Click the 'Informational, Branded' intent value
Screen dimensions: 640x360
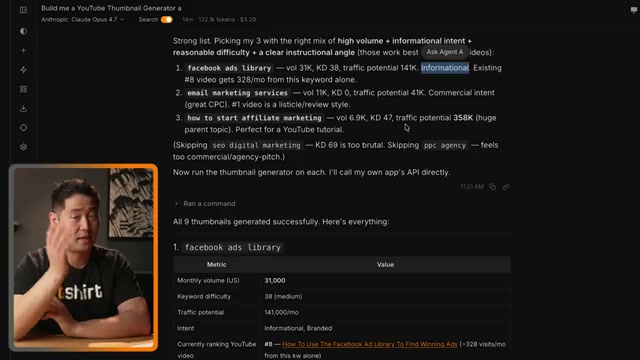298,328
